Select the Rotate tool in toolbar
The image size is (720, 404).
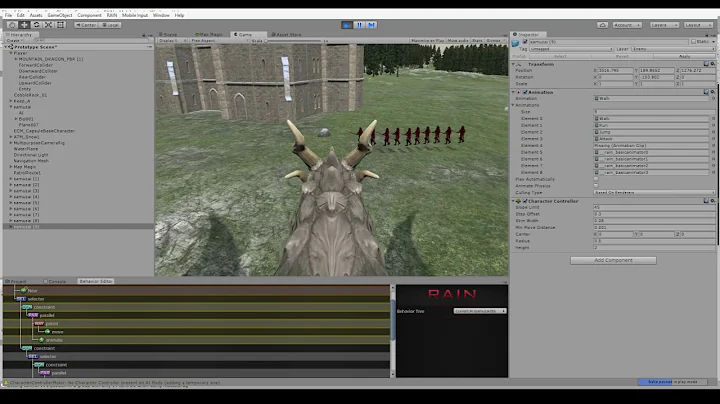[36, 25]
